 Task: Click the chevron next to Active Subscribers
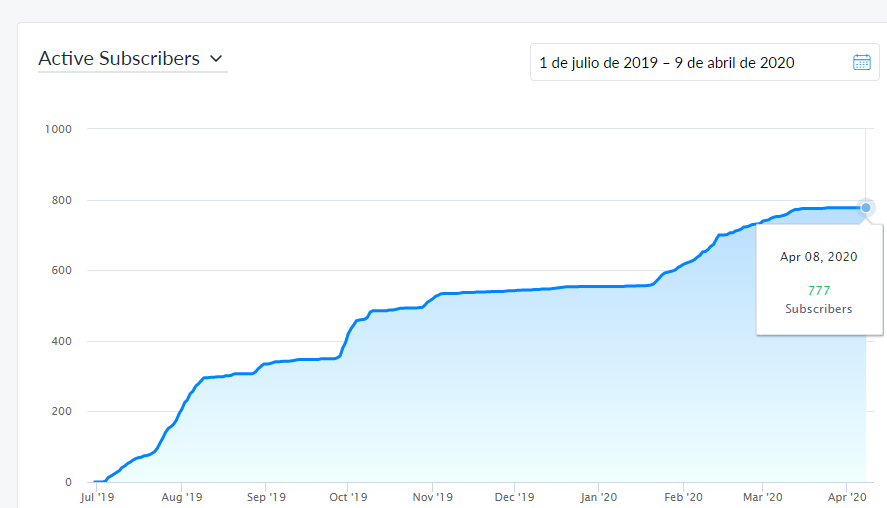[x=216, y=58]
